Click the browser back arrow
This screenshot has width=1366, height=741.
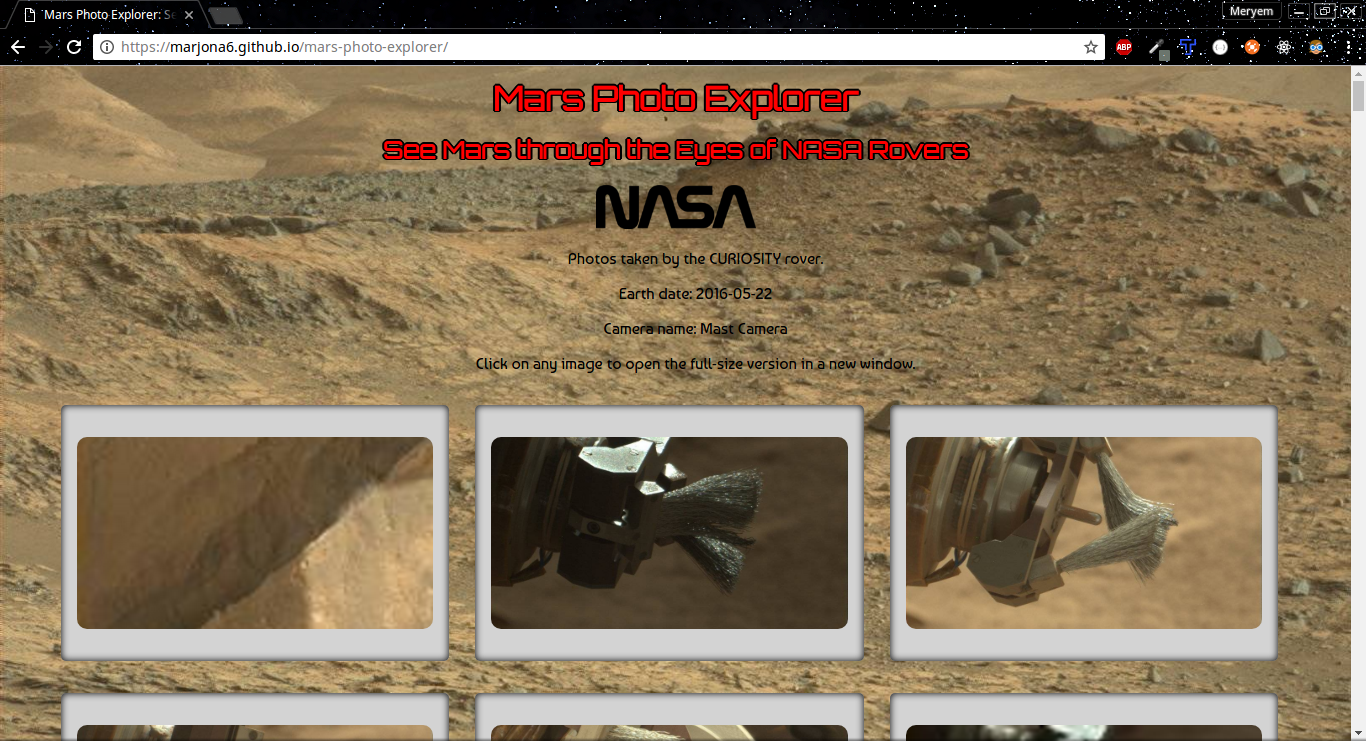click(18, 47)
